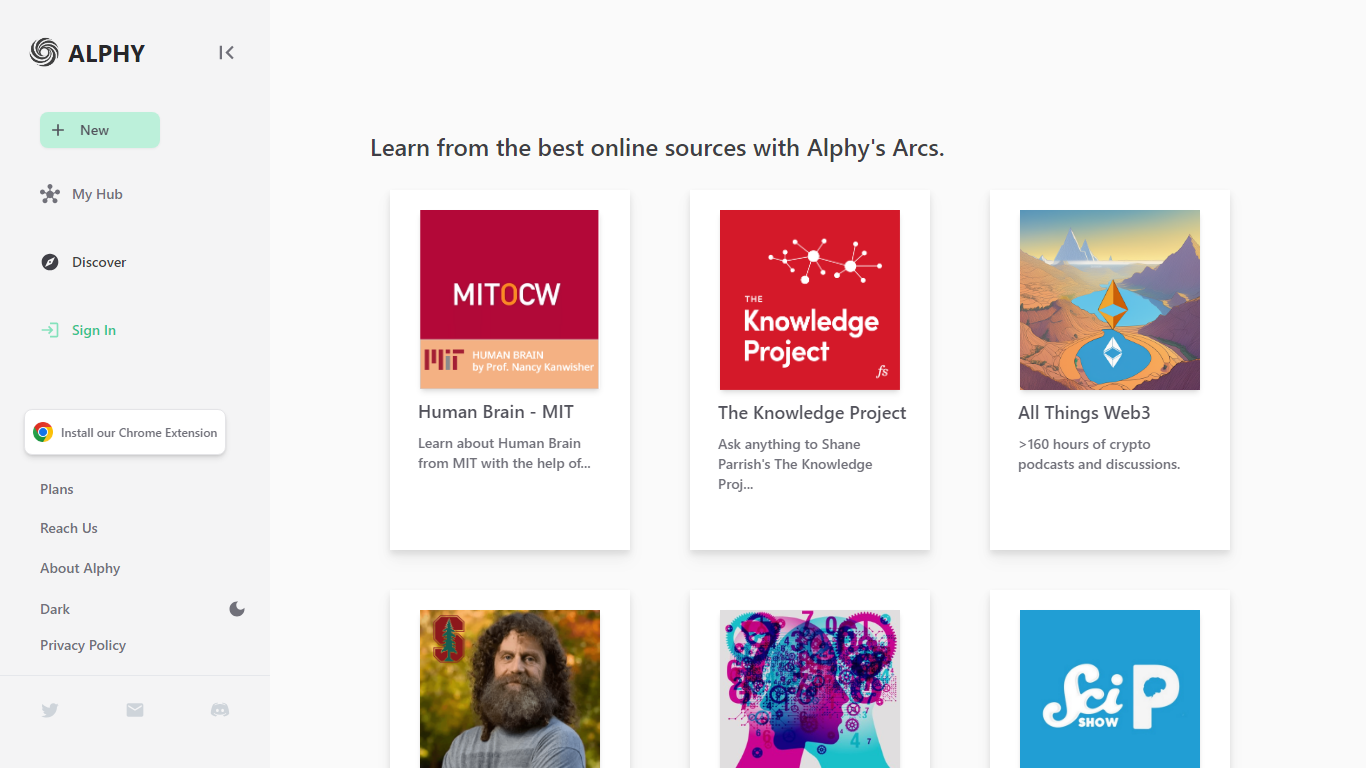The image size is (1366, 768).
Task: Open the MIT OCW Human Brain thumbnail
Action: point(509,299)
